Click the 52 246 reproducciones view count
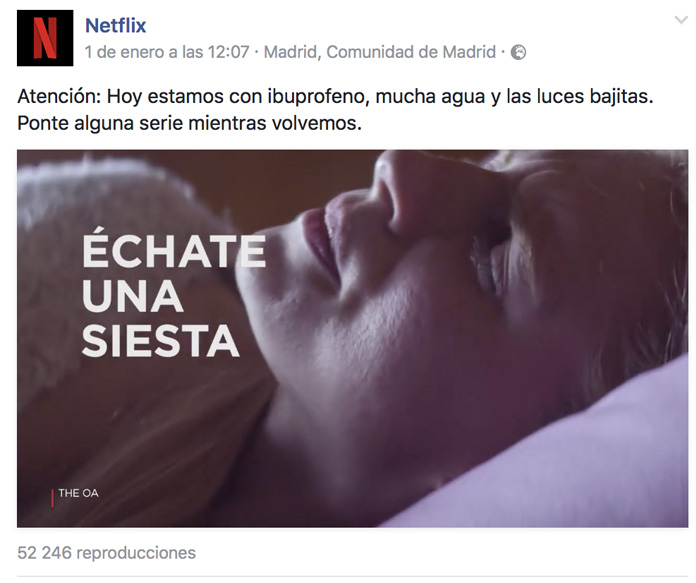Screen dimensions: 696x583 (x=107, y=553)
